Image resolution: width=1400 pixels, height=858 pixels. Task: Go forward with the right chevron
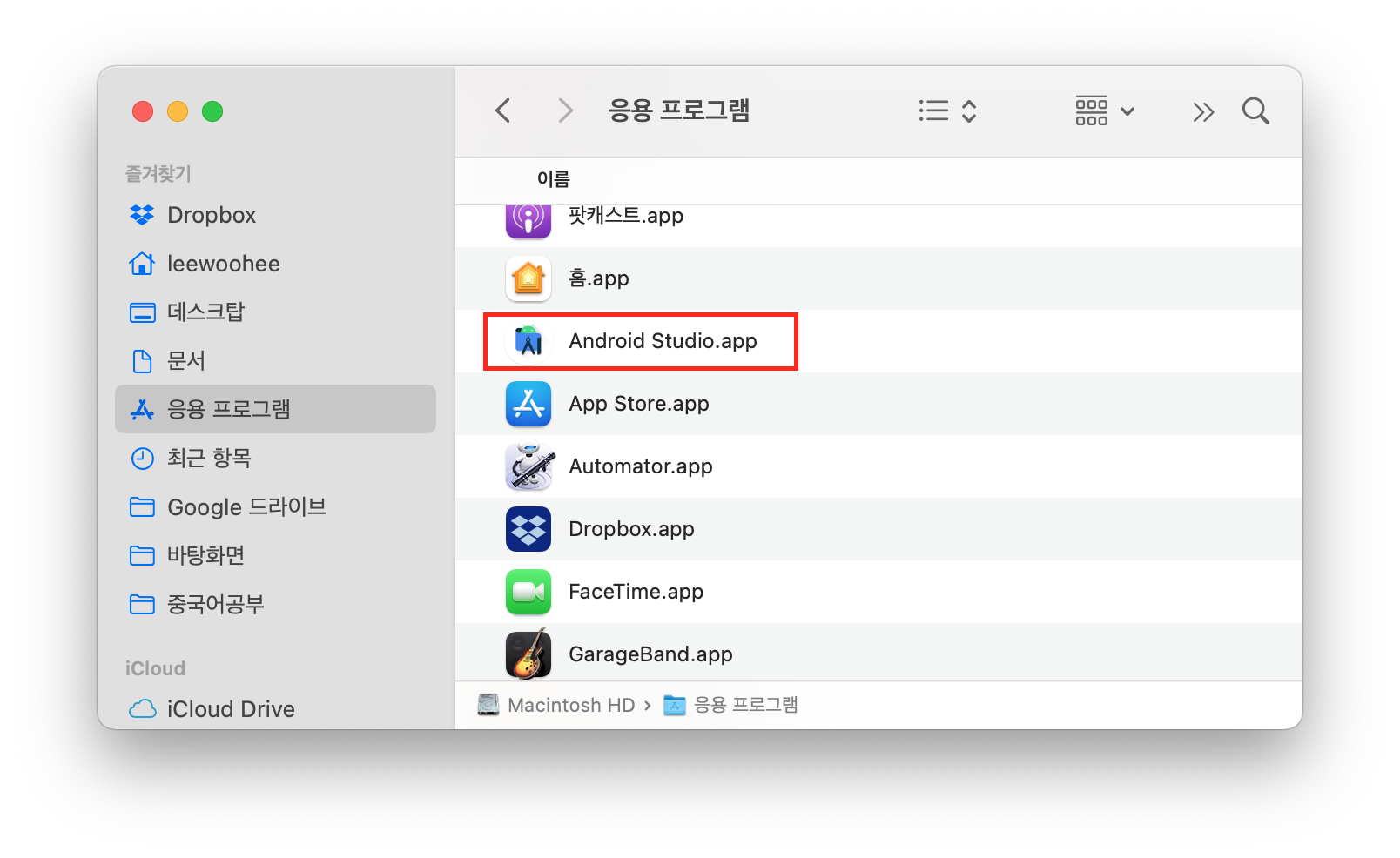coord(565,111)
